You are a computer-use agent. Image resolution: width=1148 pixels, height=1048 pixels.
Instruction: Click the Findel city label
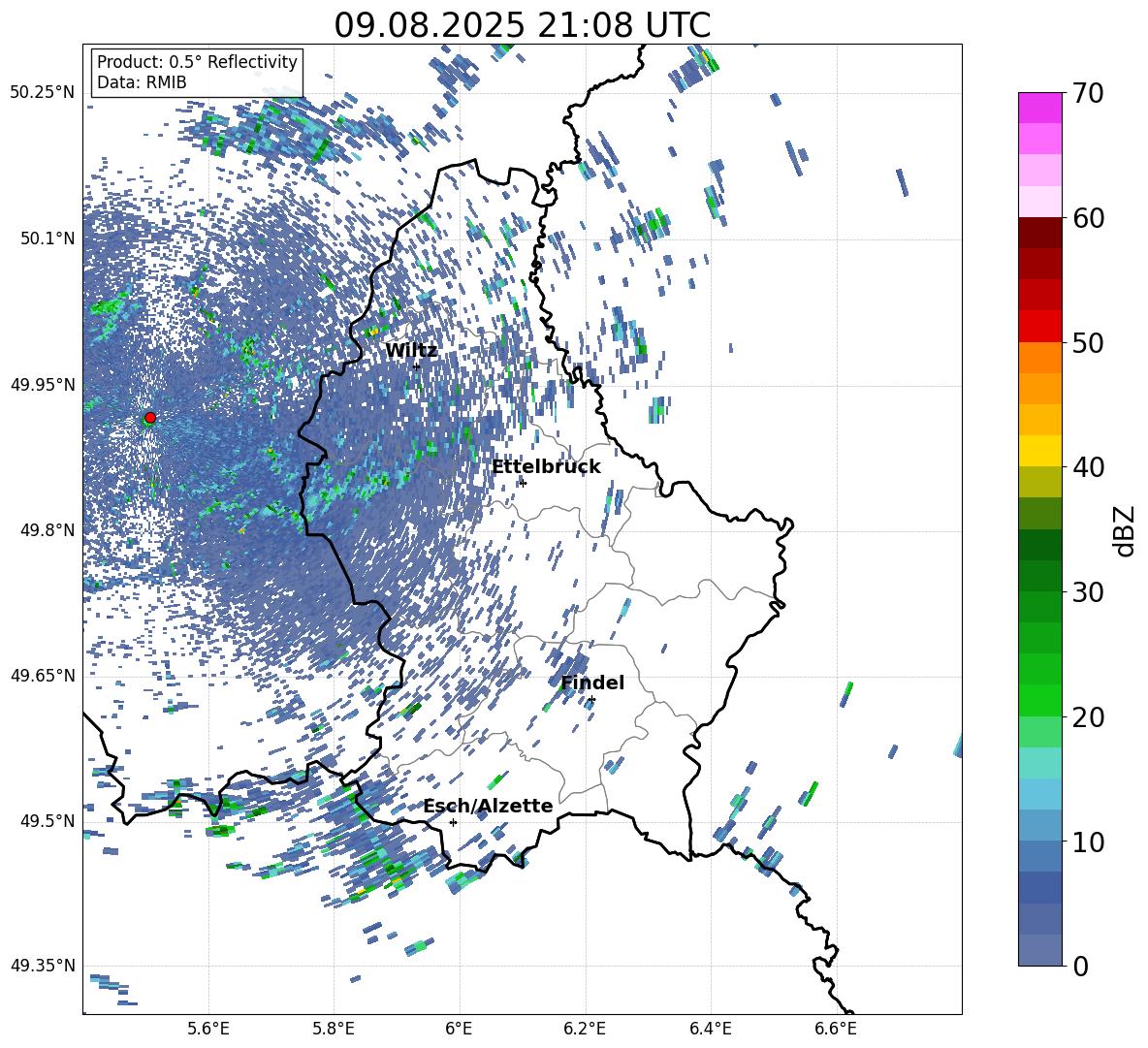click(x=592, y=683)
